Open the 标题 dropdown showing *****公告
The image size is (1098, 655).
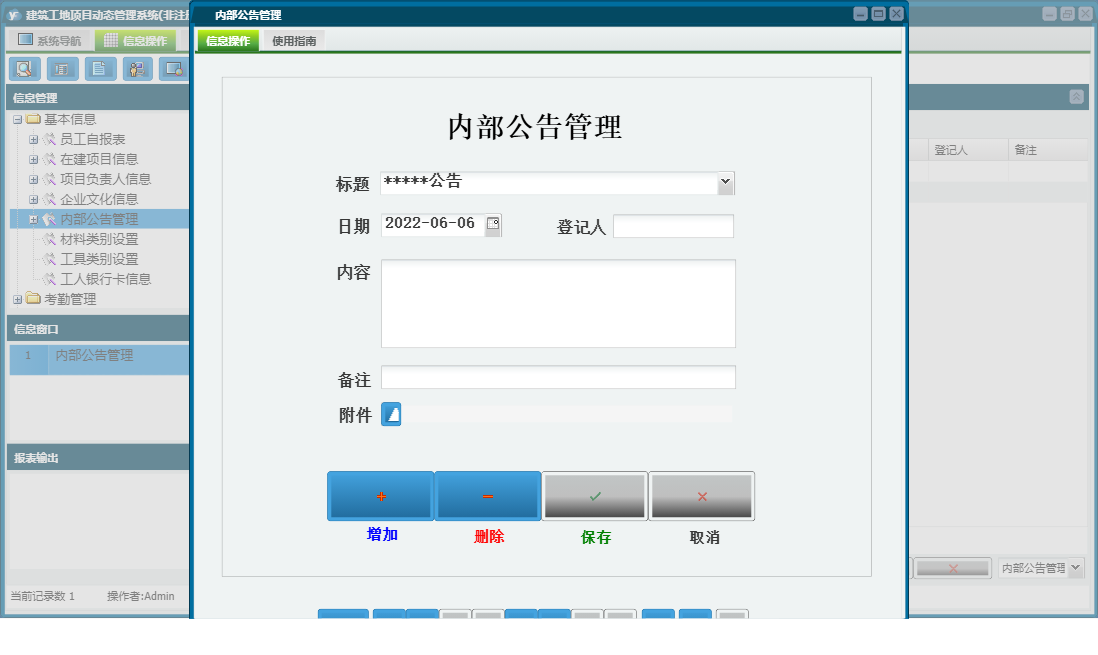point(724,182)
